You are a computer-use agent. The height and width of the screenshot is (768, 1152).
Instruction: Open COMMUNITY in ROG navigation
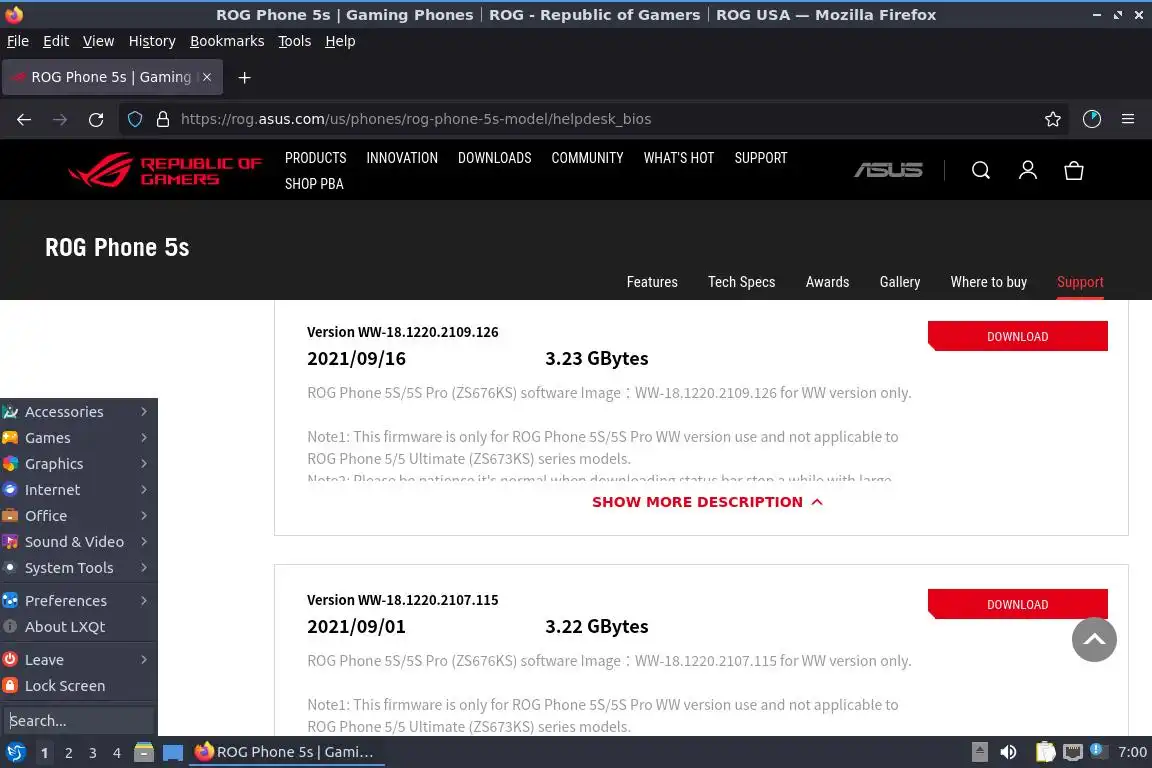click(587, 158)
